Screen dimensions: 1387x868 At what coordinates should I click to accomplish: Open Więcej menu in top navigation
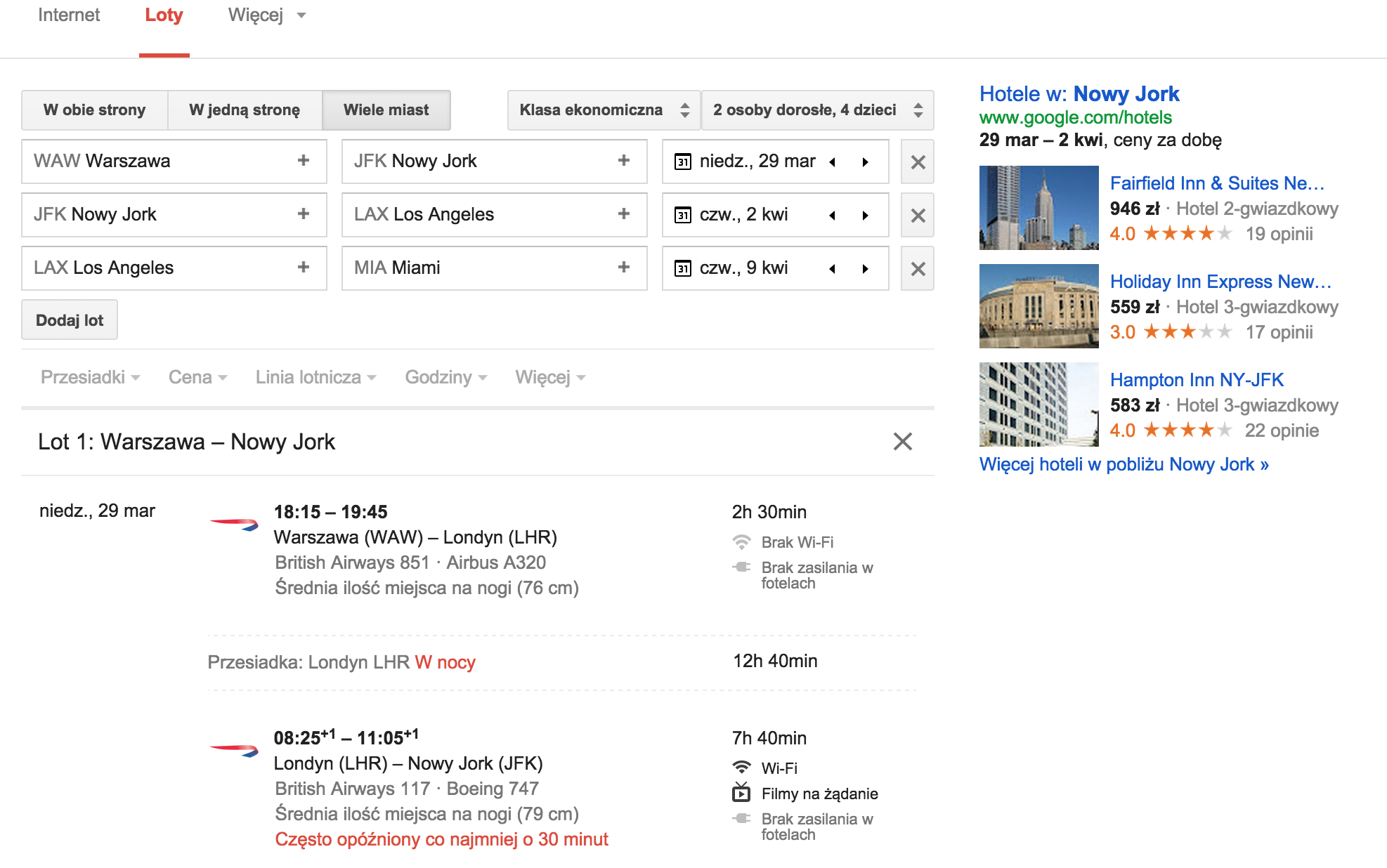click(x=266, y=15)
